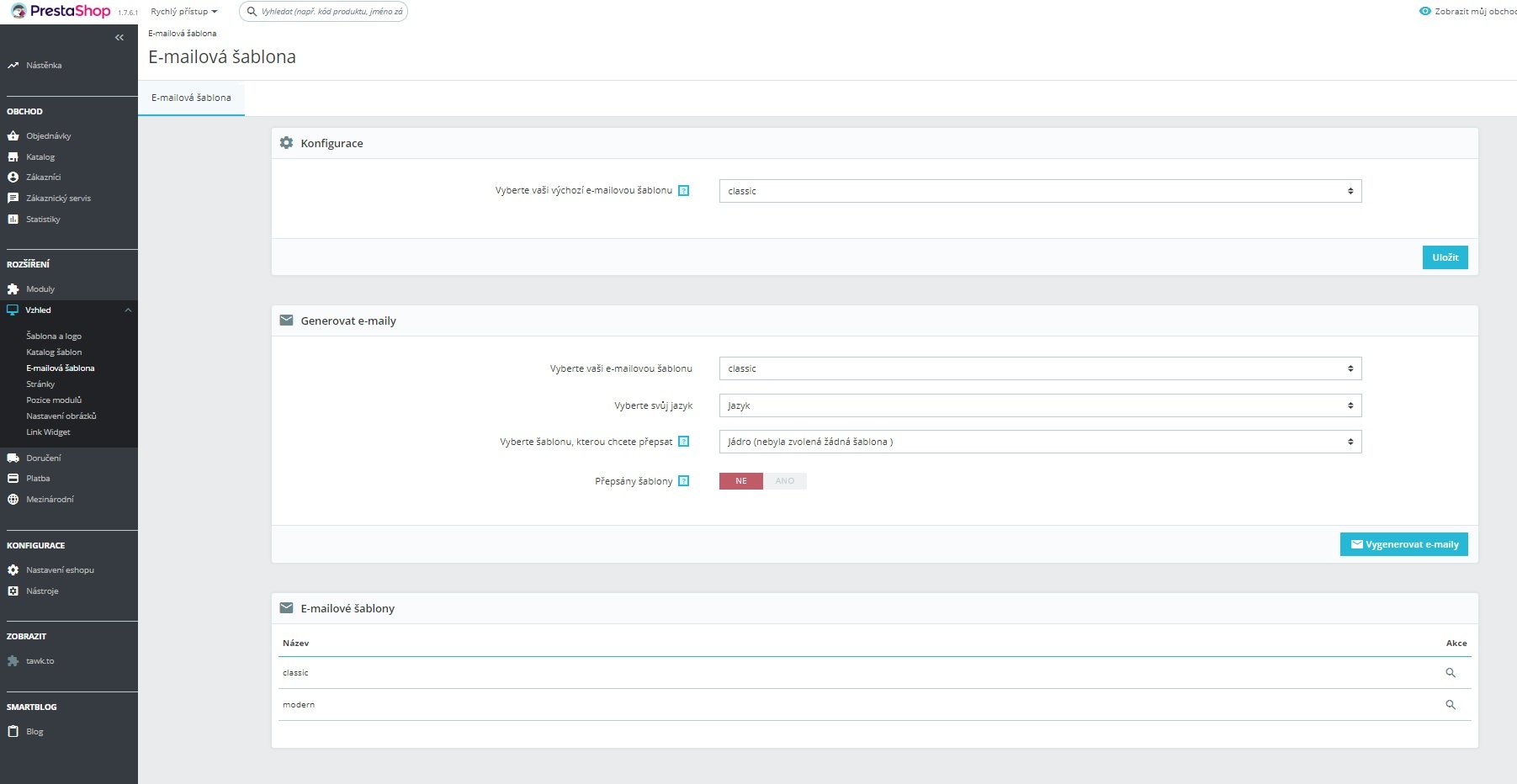Click the Objednávky basket icon

(13, 135)
